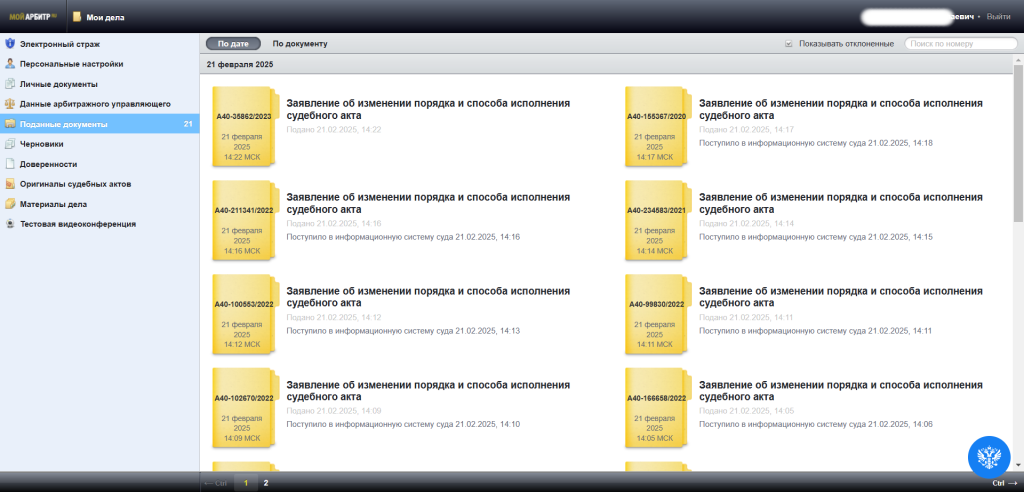Go to page 2 of results
1024x492 pixels.
pos(266,483)
